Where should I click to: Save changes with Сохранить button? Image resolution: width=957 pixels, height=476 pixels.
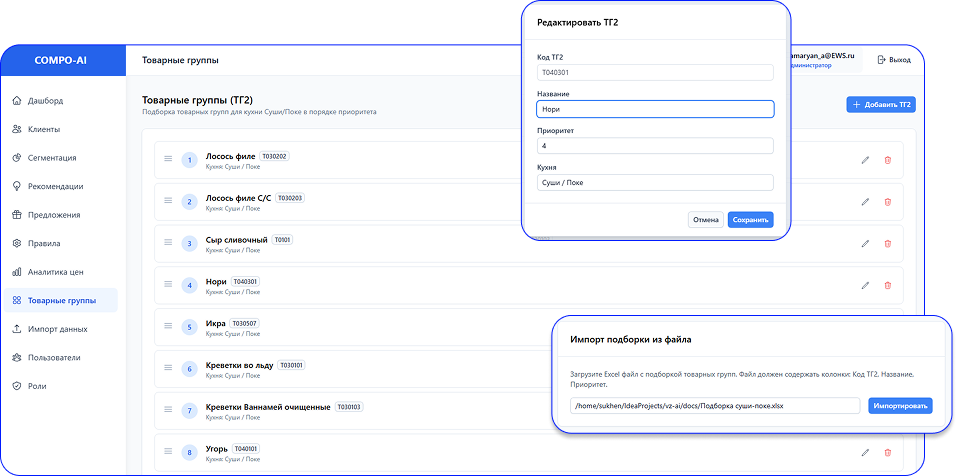750,220
